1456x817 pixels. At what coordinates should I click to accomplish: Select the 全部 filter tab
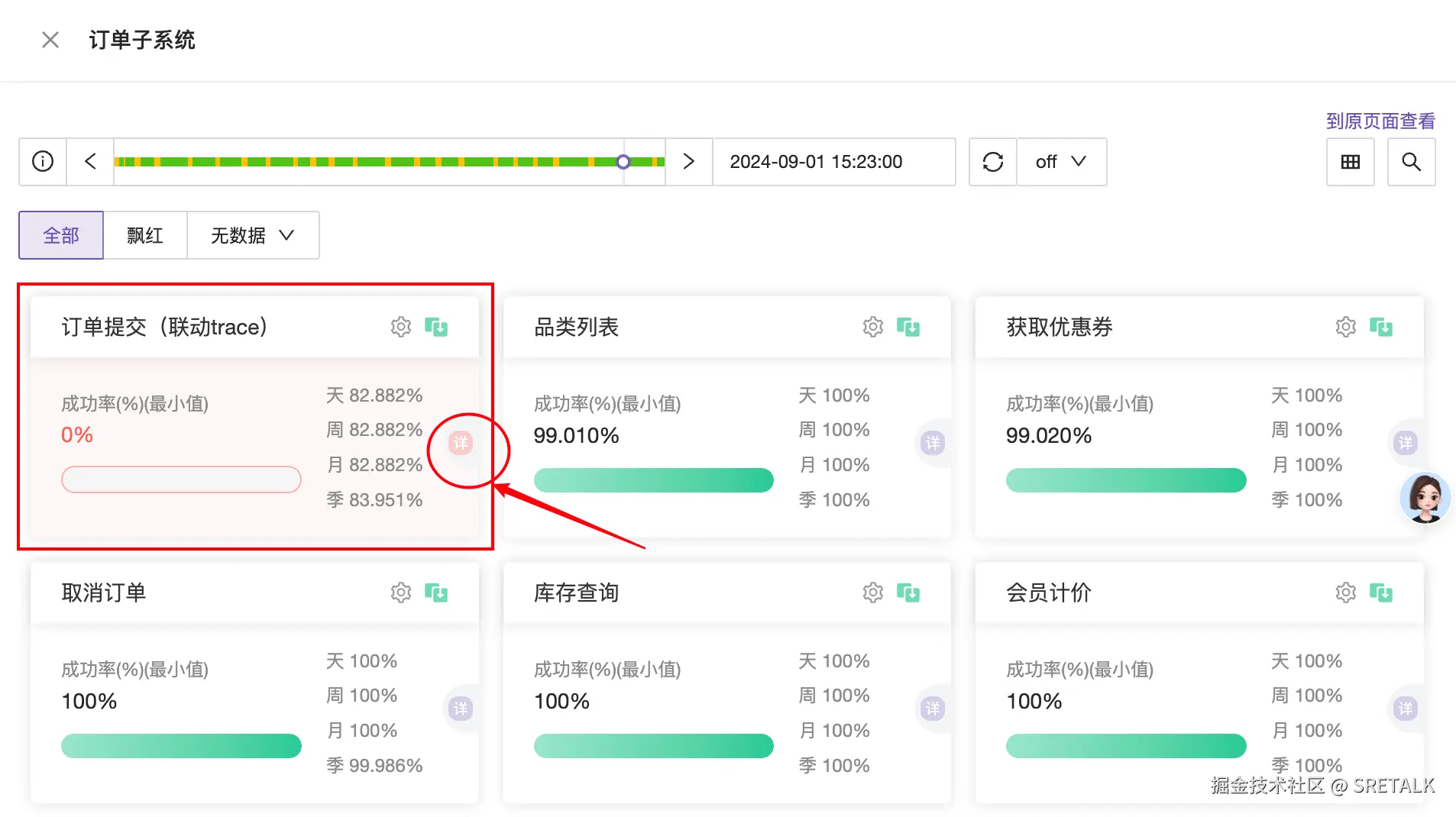click(60, 235)
